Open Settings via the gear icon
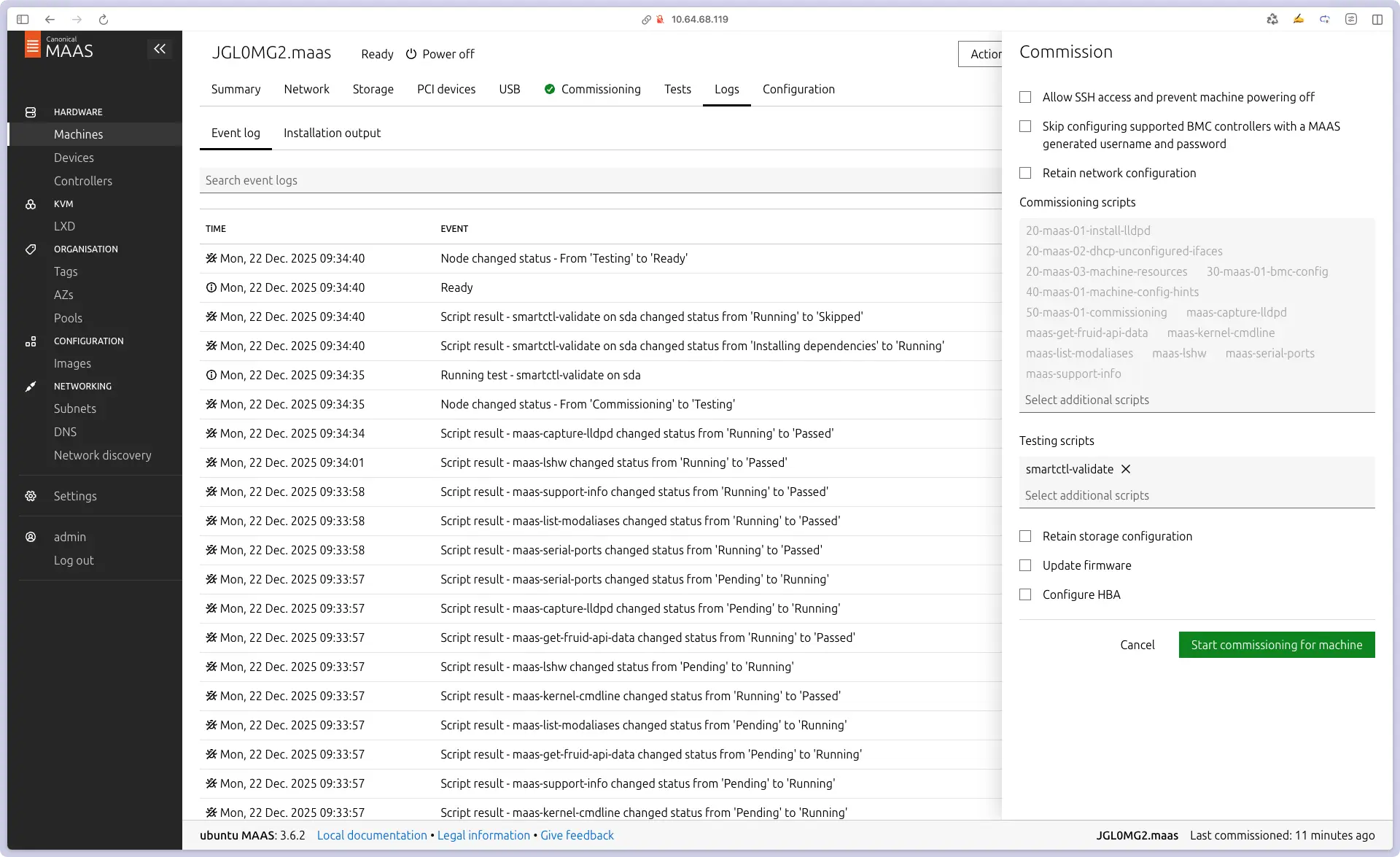The height and width of the screenshot is (857, 1400). pyautogui.click(x=31, y=496)
